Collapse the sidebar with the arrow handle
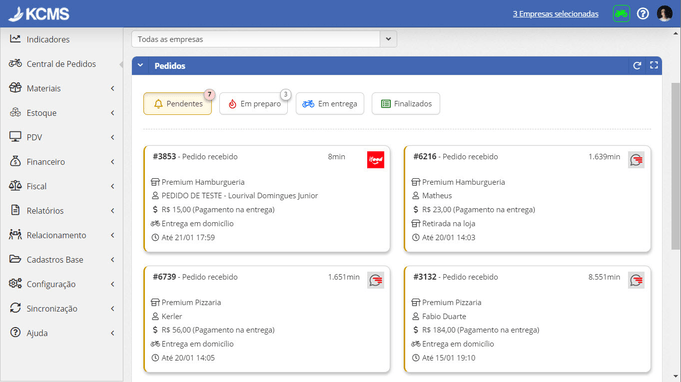Viewport: 681px width, 382px height. click(x=121, y=64)
